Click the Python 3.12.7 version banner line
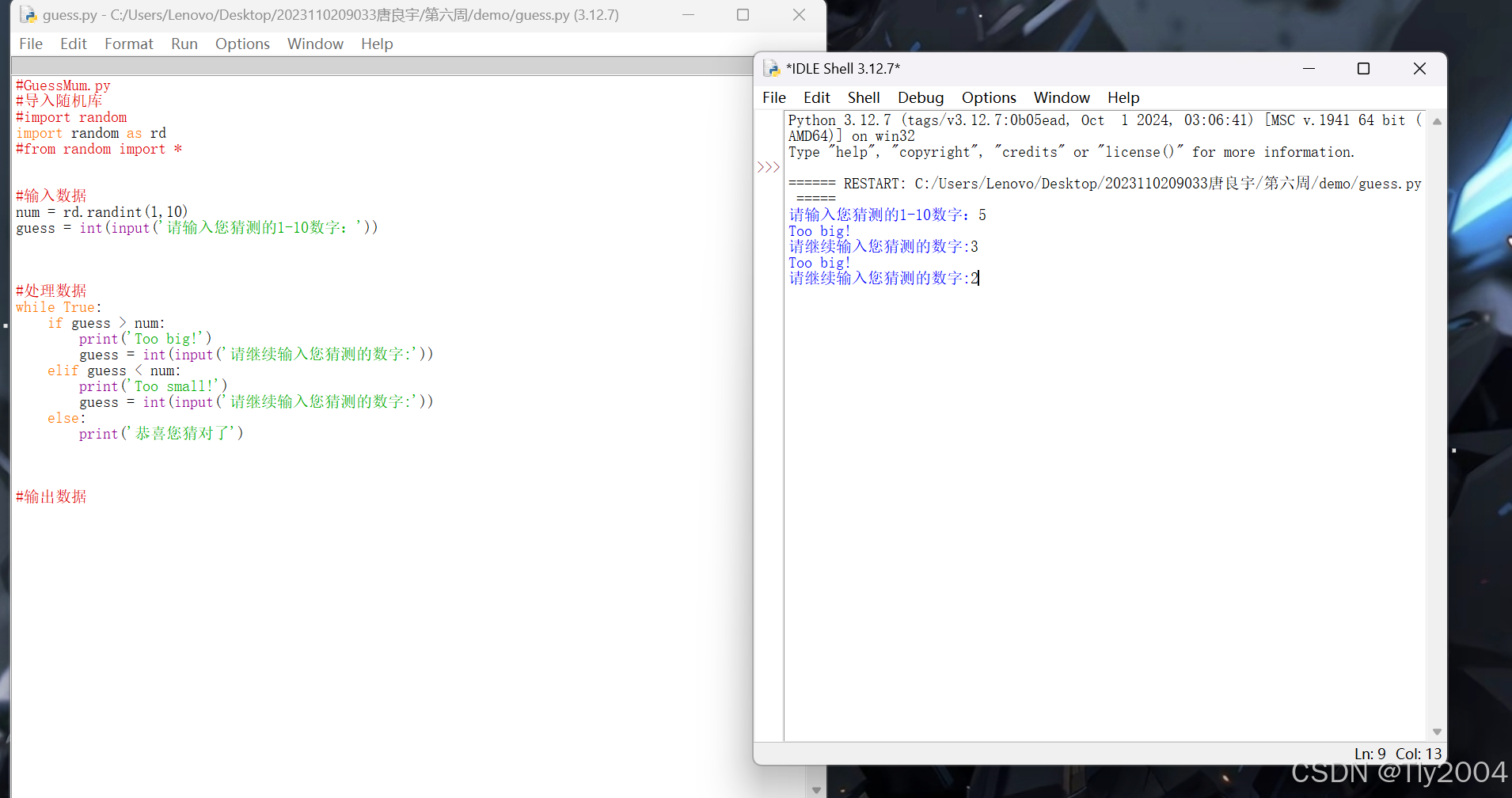This screenshot has height=798, width=1512. pos(1105,120)
